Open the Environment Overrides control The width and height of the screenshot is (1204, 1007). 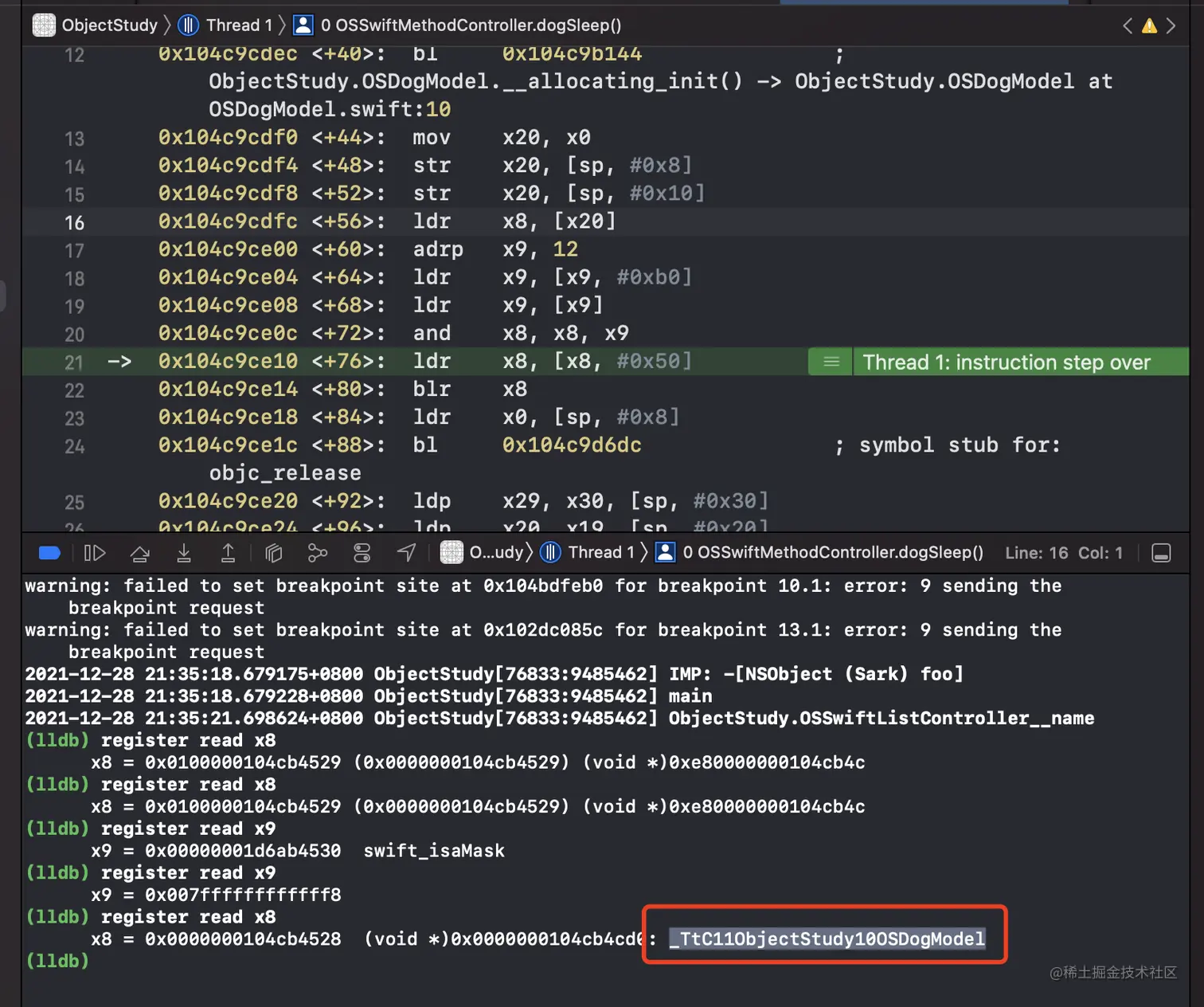[x=362, y=553]
